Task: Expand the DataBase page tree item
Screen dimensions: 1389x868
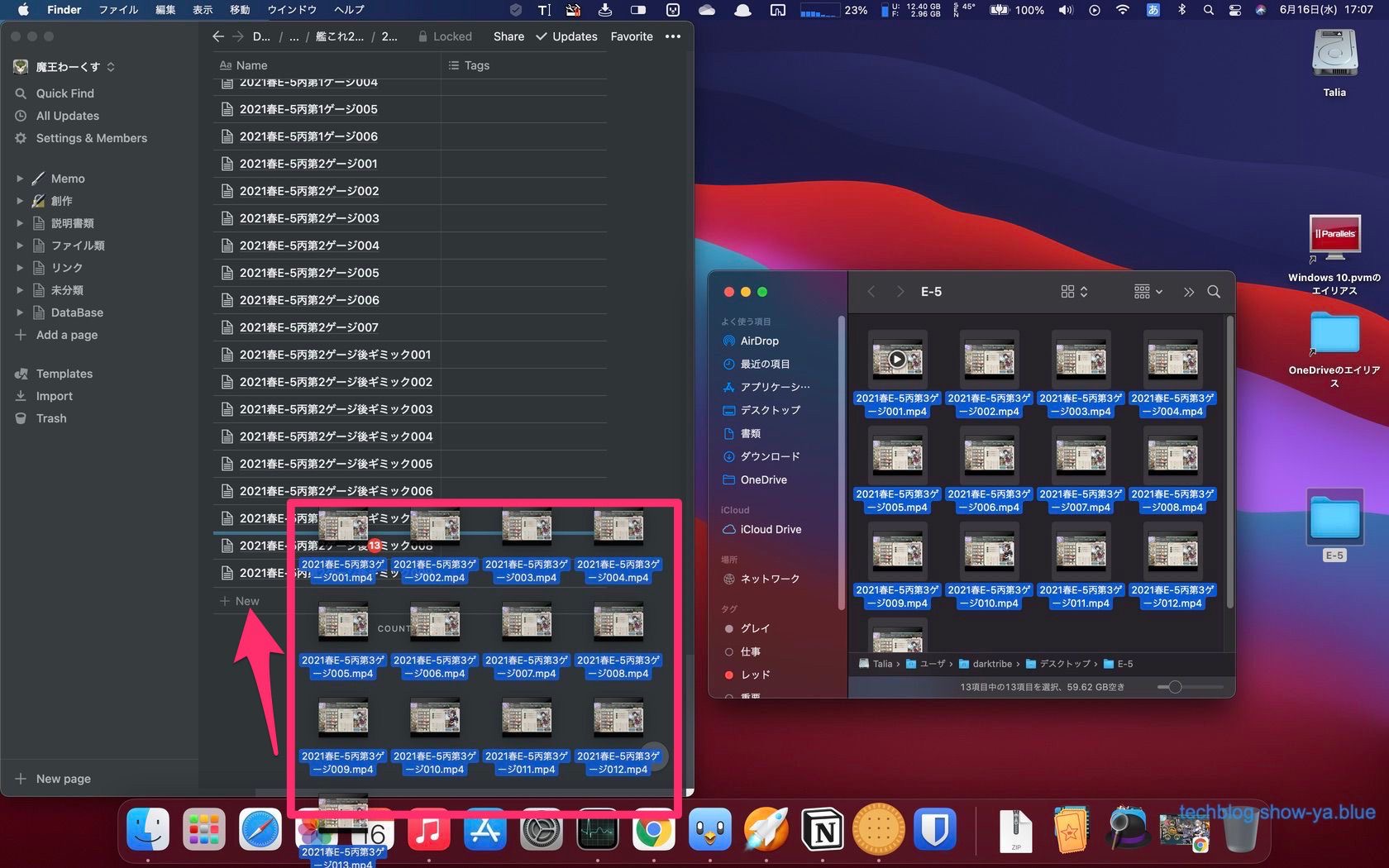Action: tap(20, 312)
